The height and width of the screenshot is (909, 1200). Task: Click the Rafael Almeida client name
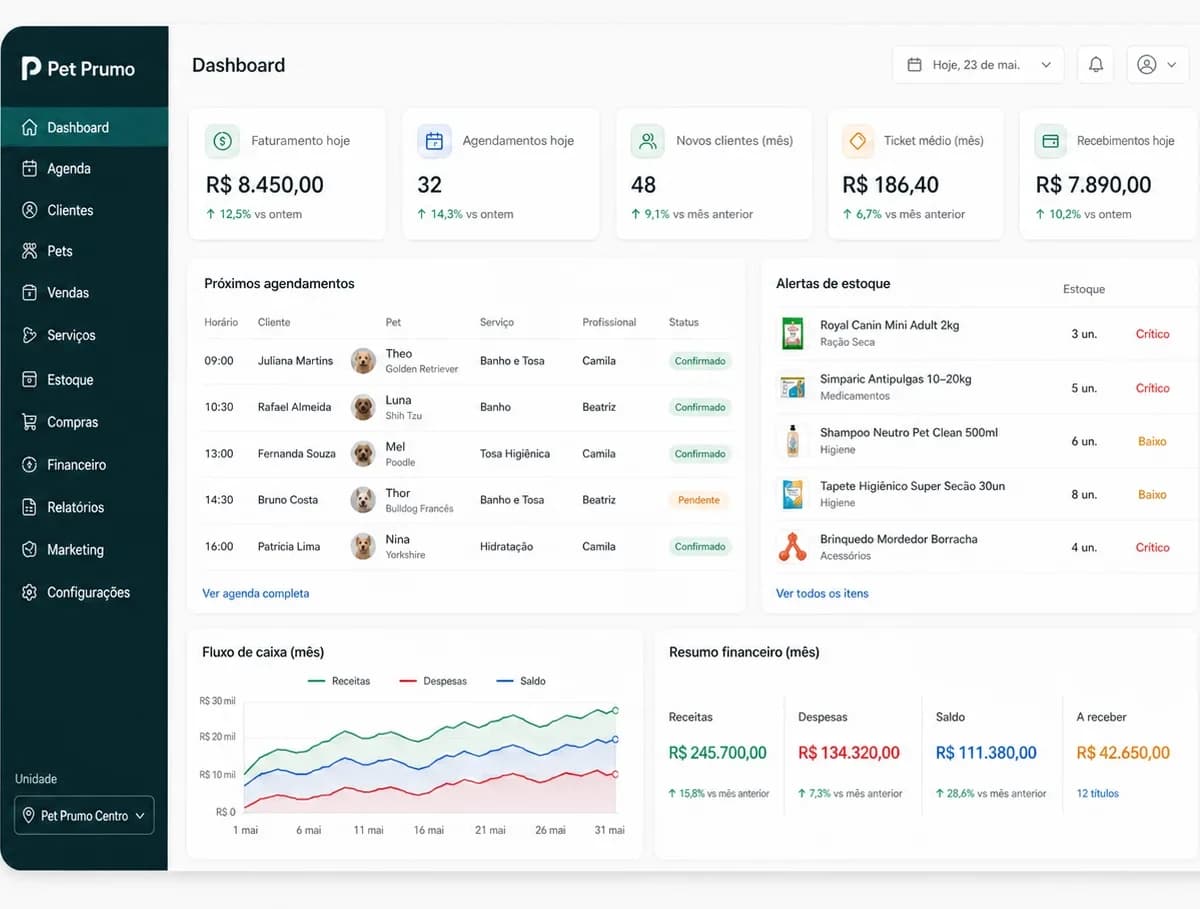294,407
